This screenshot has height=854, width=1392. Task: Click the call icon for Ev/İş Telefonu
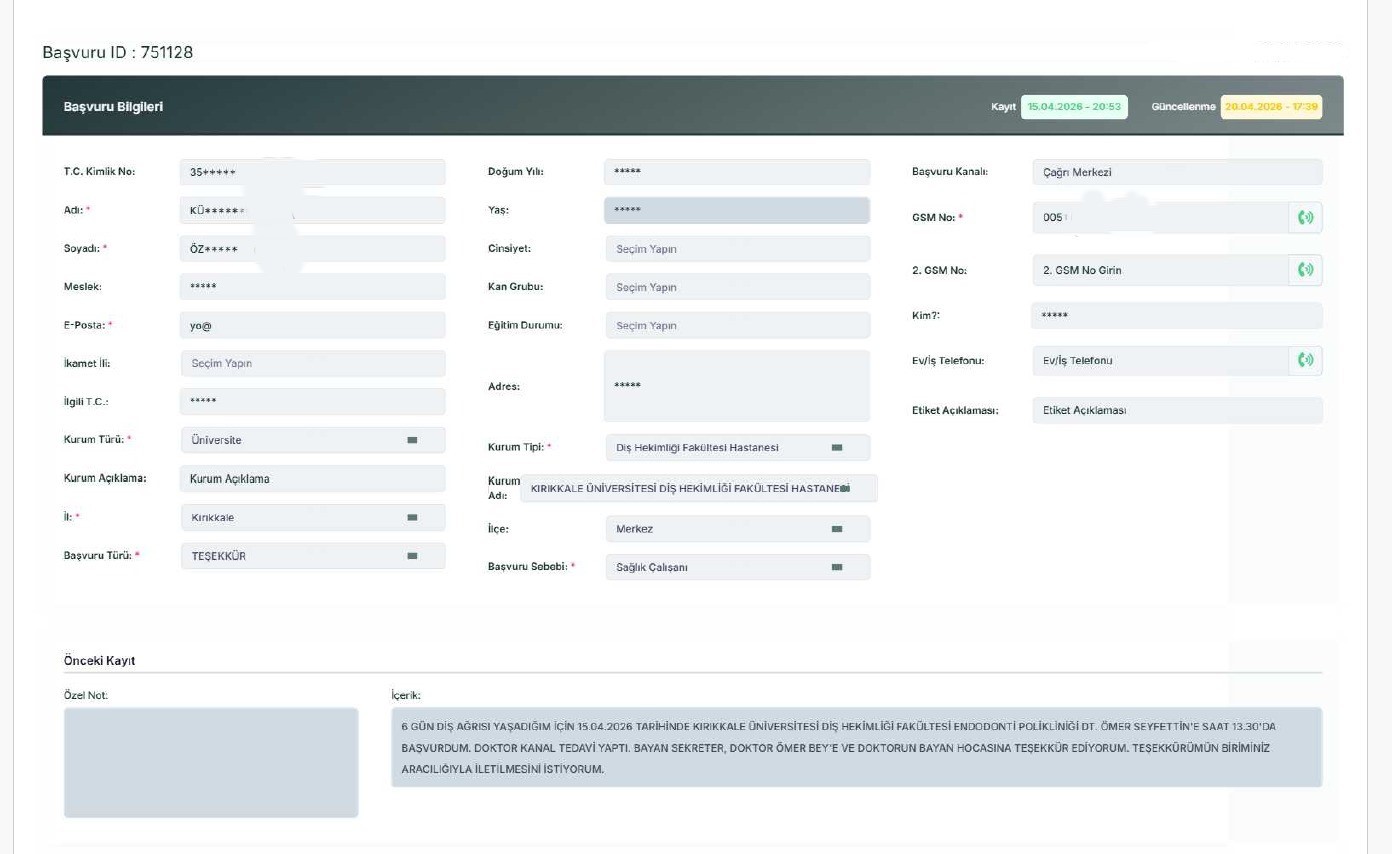point(1305,360)
